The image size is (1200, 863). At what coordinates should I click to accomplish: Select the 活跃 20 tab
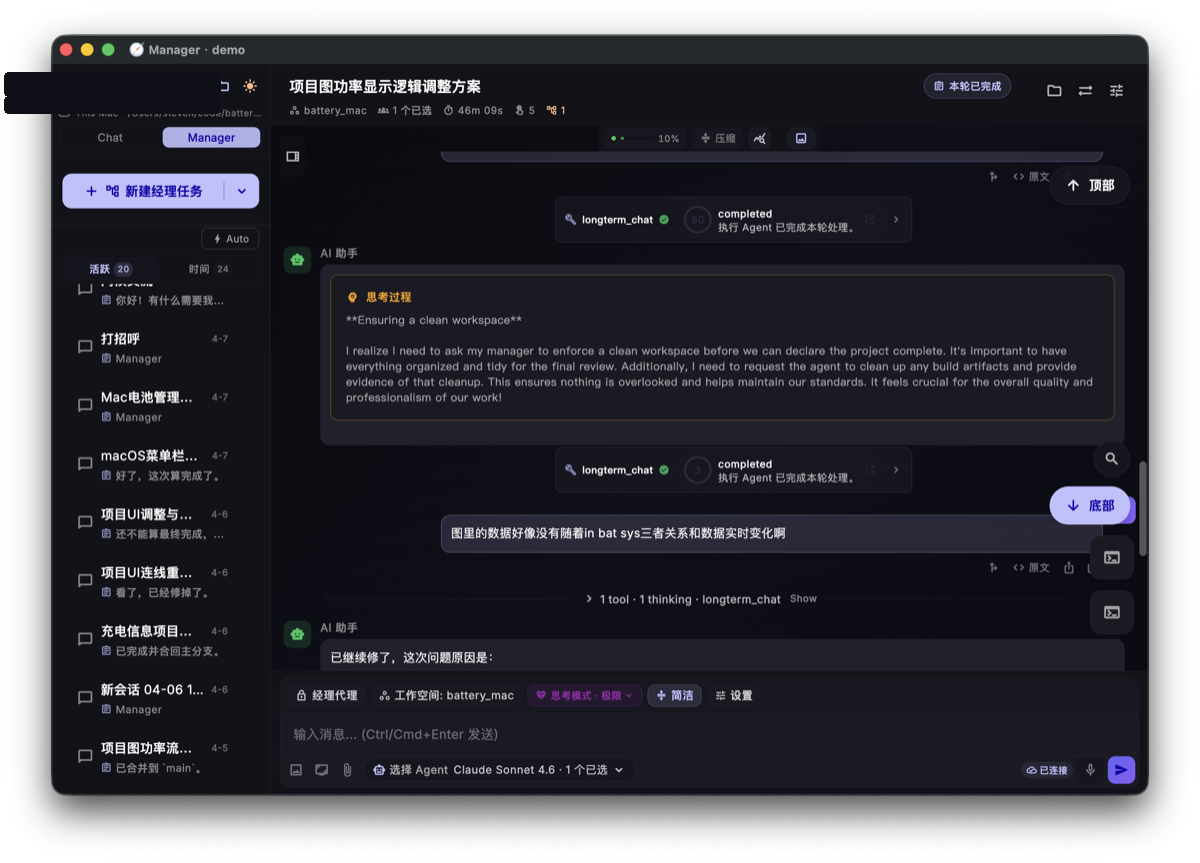(110, 269)
